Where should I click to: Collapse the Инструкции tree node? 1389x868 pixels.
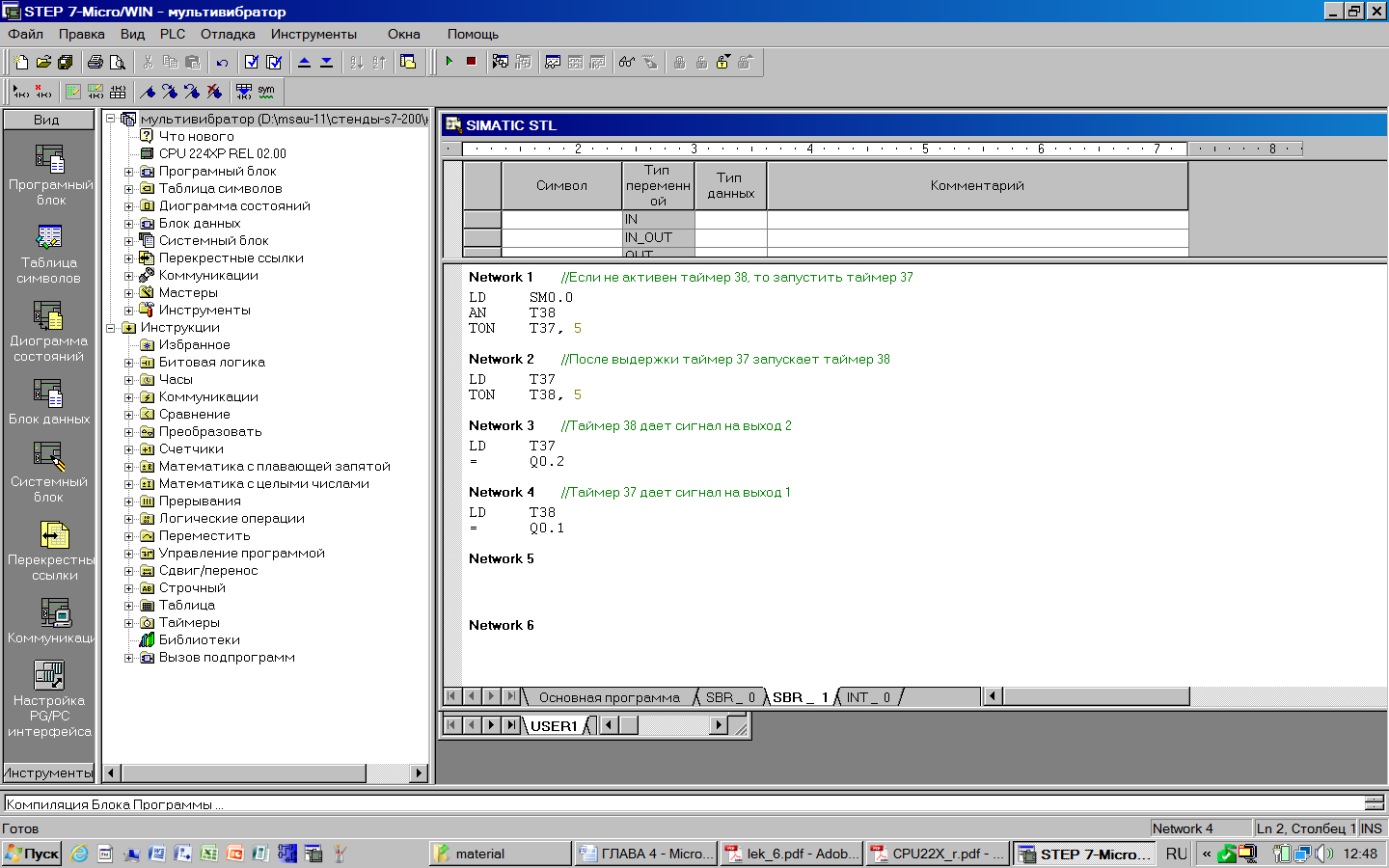(111, 328)
